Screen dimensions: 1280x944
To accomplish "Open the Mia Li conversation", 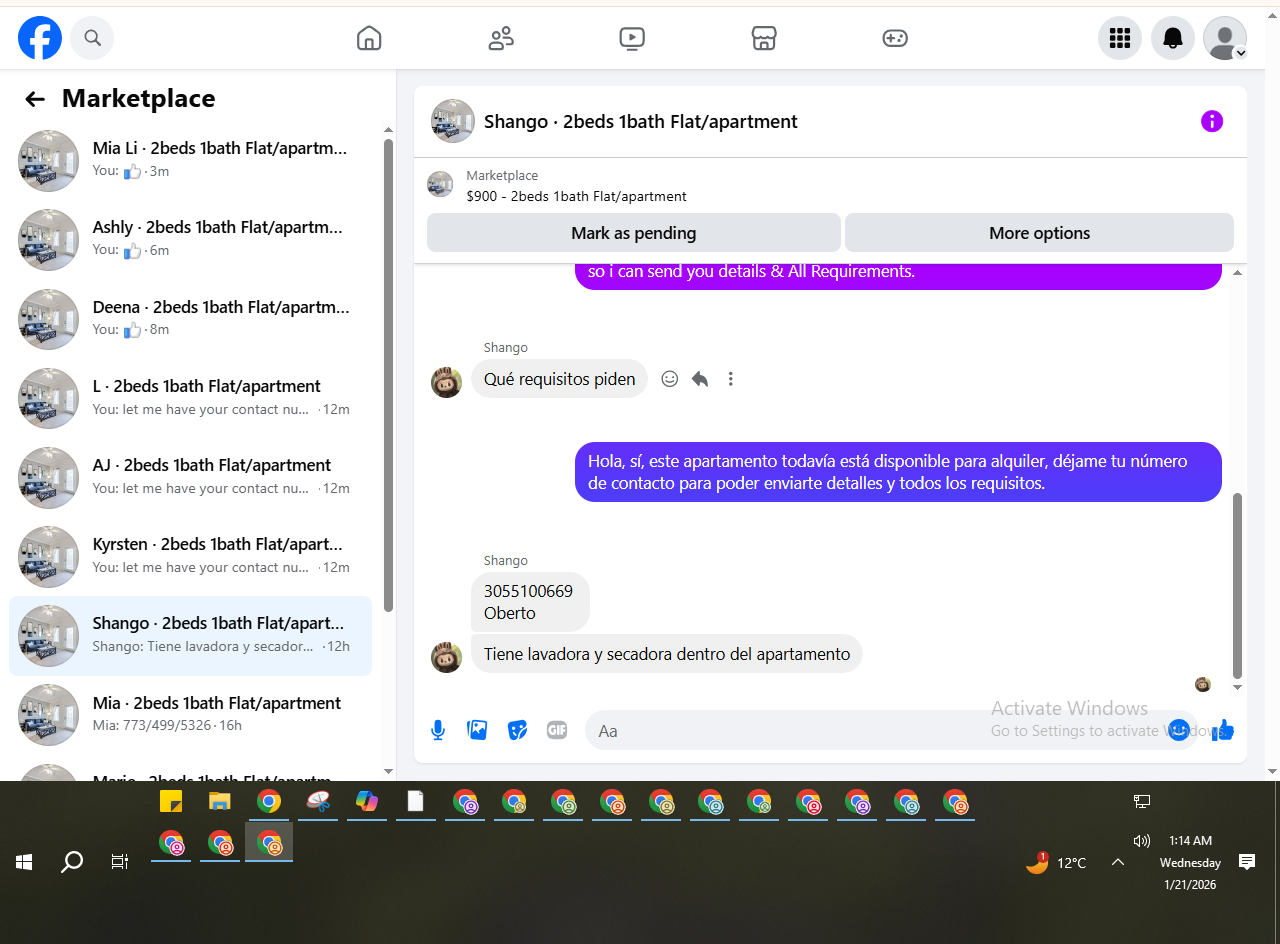I will [x=190, y=160].
